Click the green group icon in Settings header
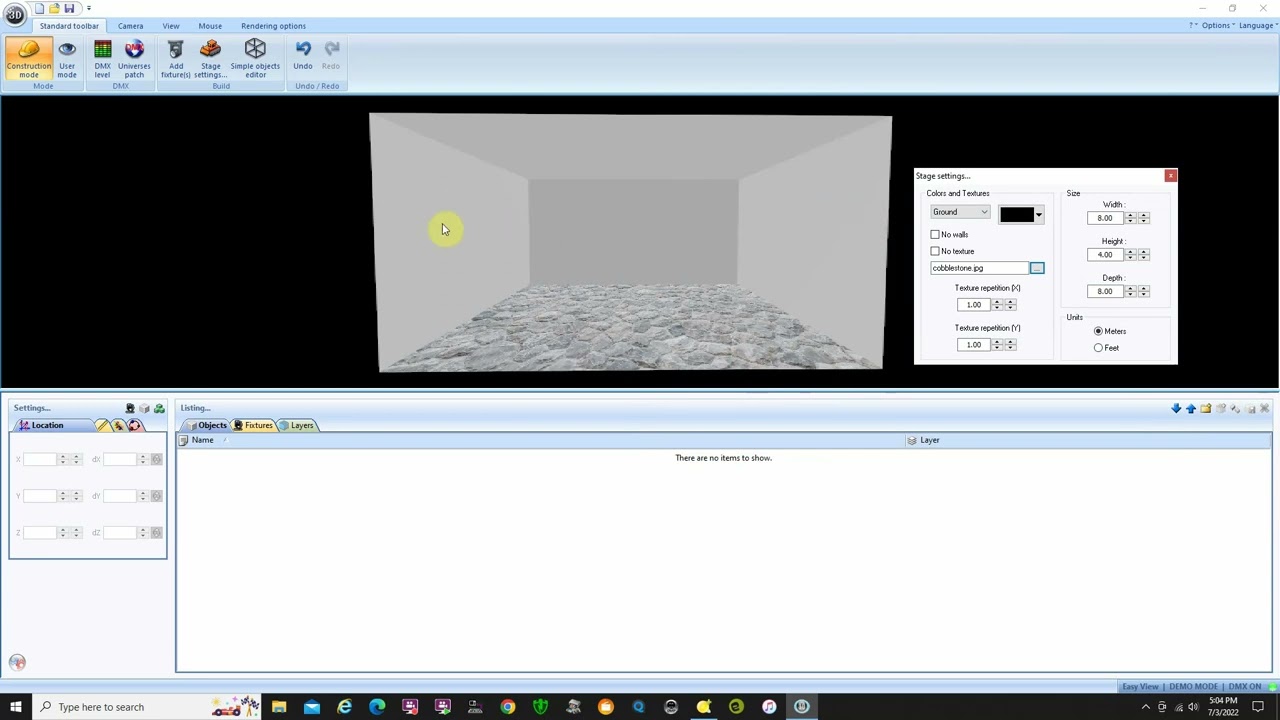 click(159, 408)
